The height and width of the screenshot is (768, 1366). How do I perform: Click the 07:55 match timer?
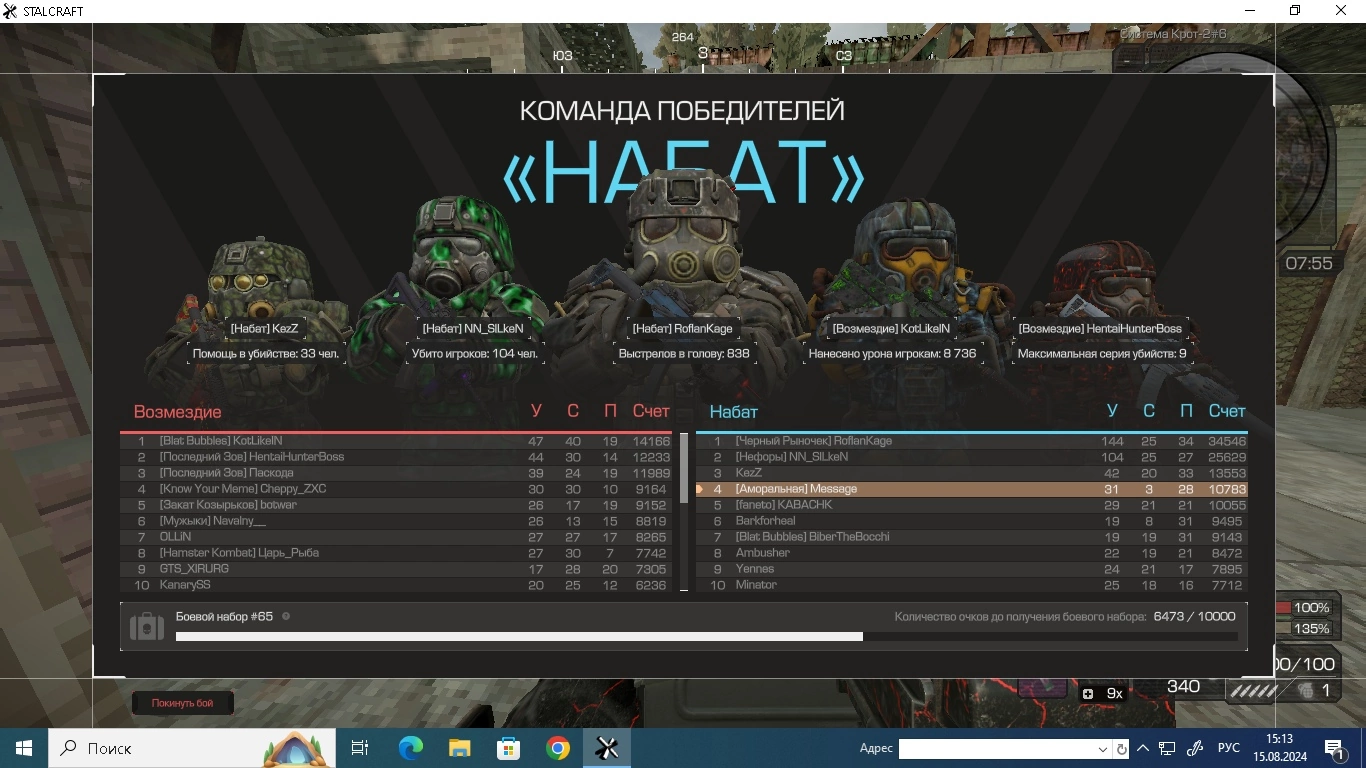1309,264
